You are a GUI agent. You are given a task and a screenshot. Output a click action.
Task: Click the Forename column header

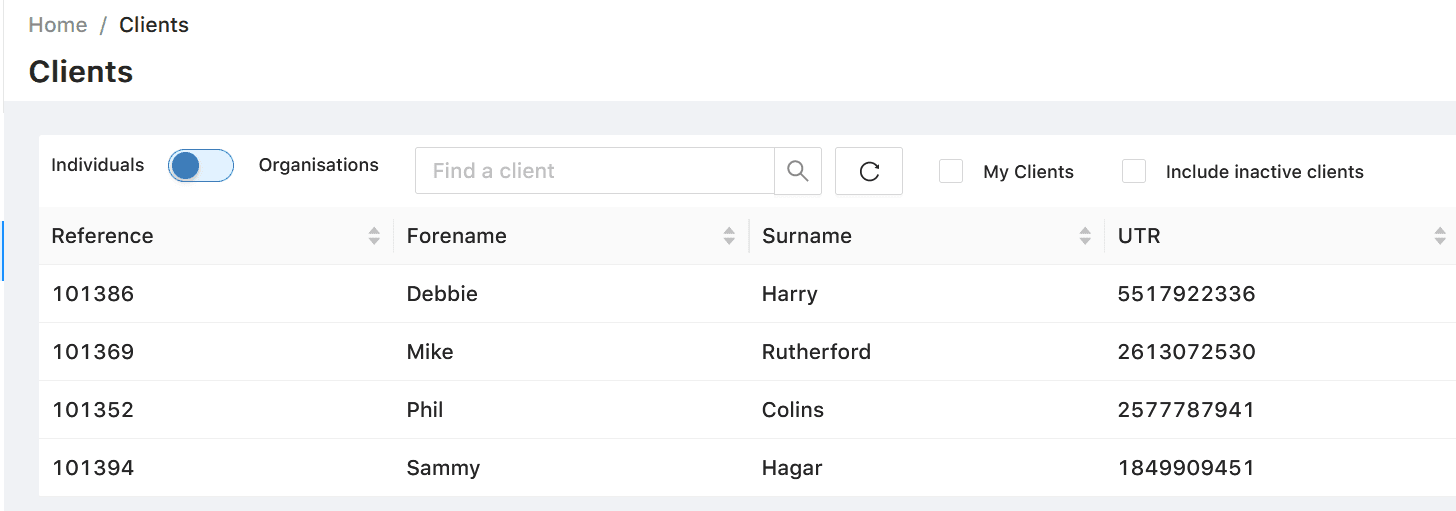pos(571,236)
